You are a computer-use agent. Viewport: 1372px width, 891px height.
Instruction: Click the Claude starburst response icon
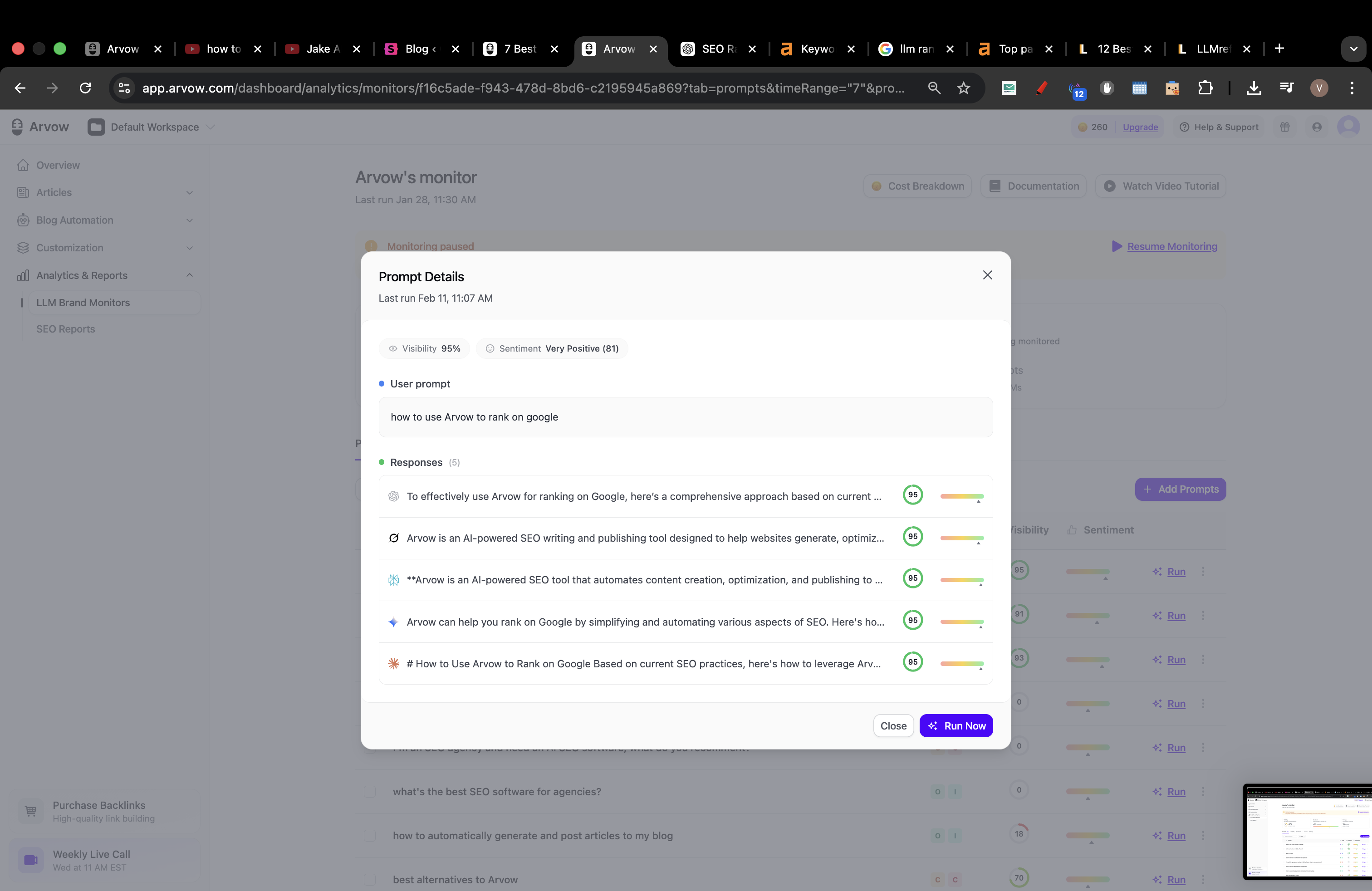[394, 663]
